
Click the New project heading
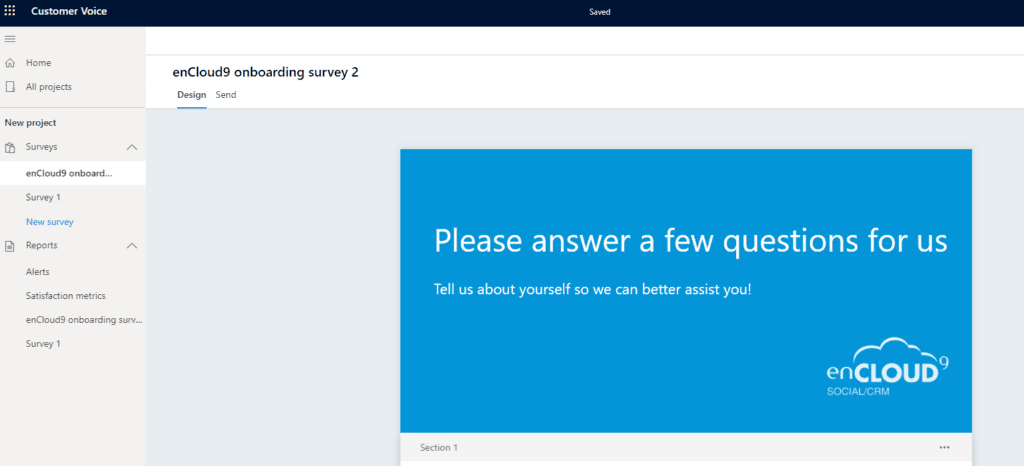click(x=30, y=123)
